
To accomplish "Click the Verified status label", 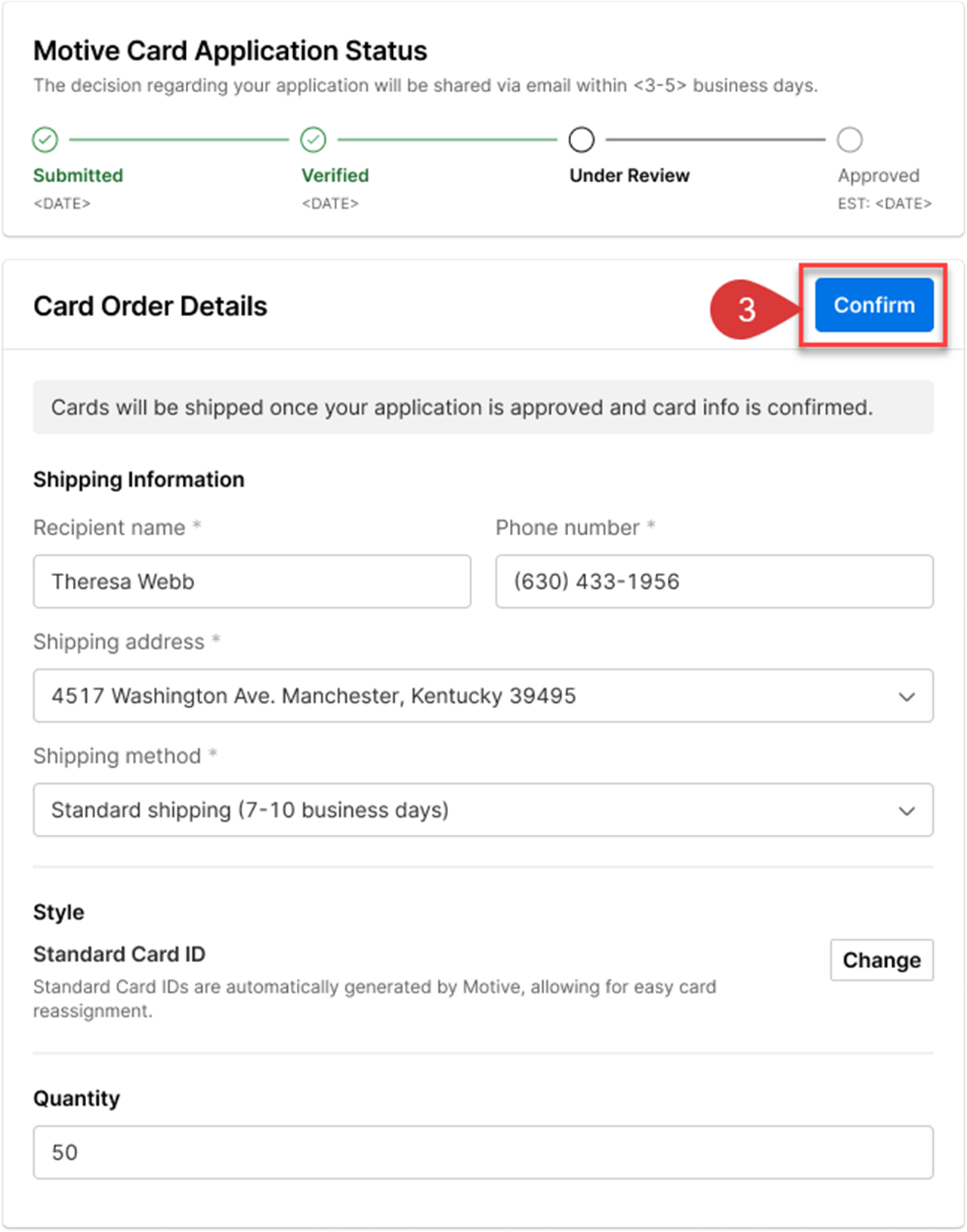I will [335, 175].
